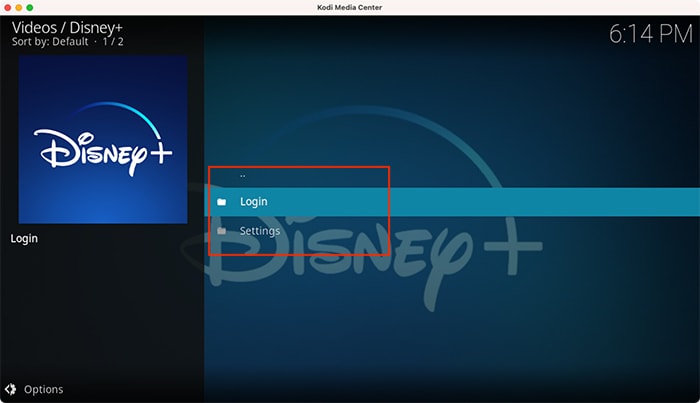The width and height of the screenshot is (700, 403).
Task: Close the Kodi window with red button
Action: point(8,8)
